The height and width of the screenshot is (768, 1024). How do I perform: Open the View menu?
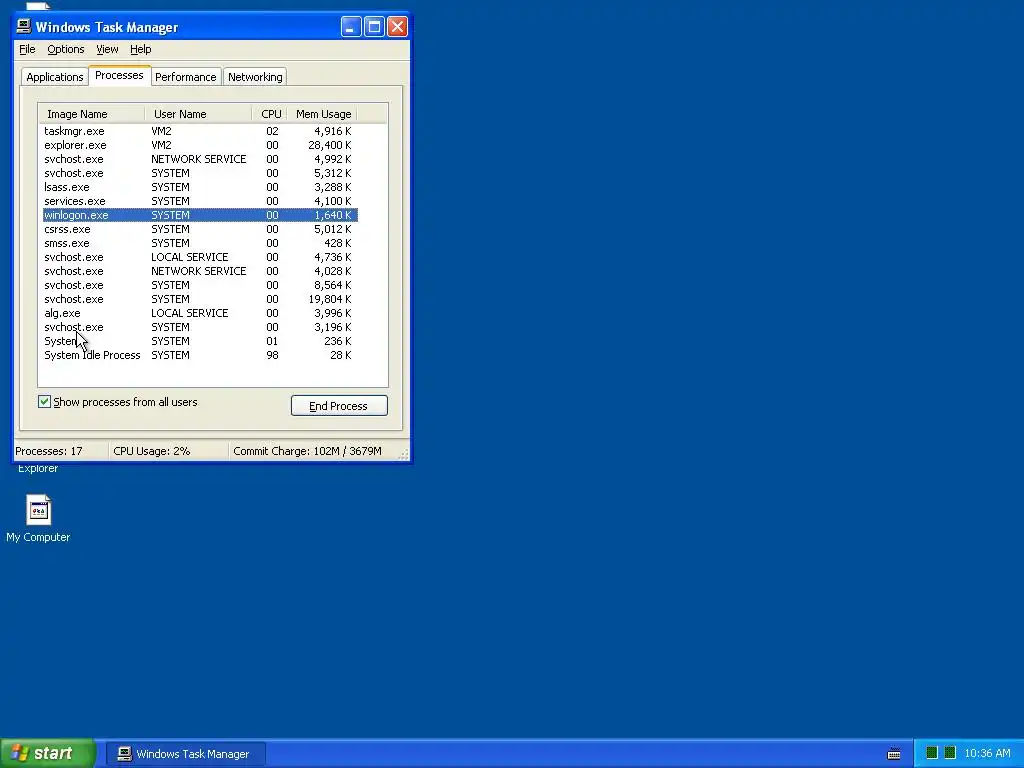point(107,49)
